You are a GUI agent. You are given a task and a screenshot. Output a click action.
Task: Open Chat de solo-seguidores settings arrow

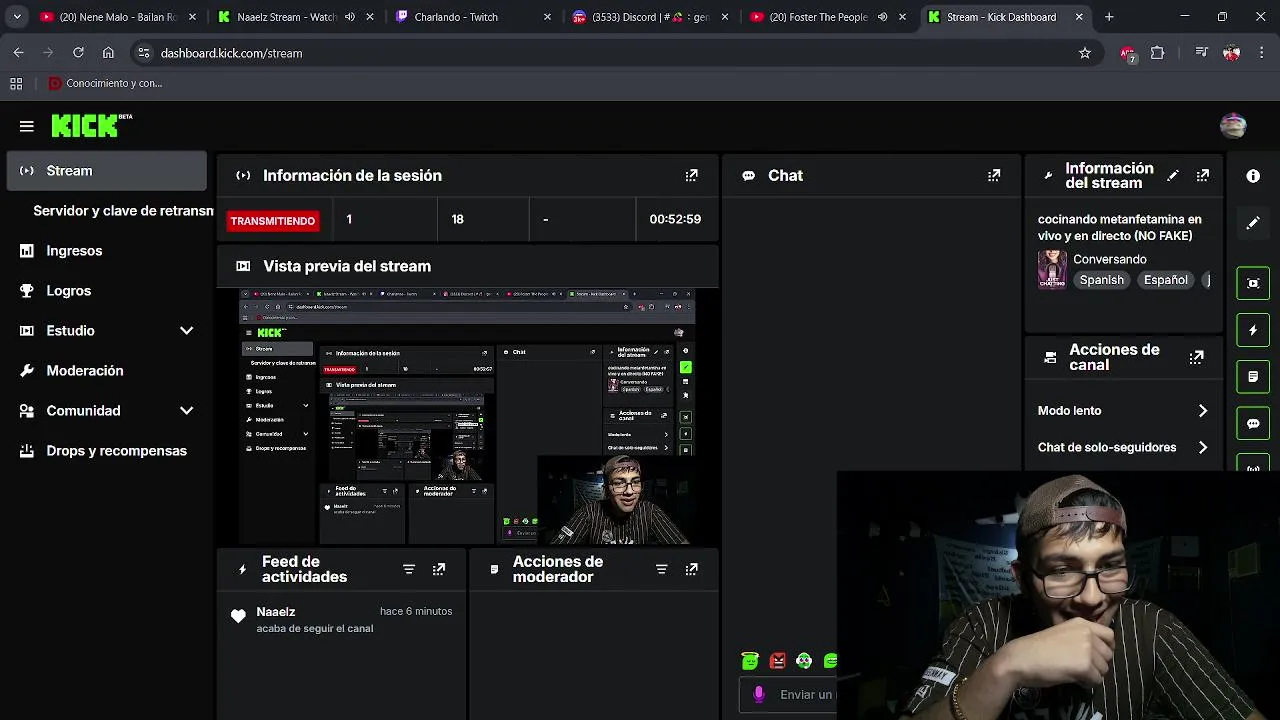click(x=1203, y=448)
